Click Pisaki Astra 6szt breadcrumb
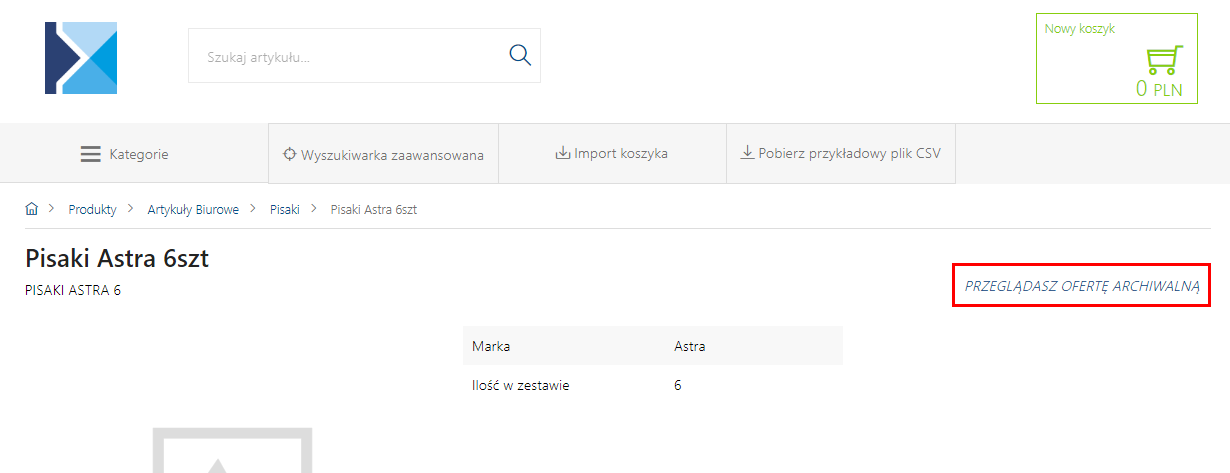 pos(373,209)
